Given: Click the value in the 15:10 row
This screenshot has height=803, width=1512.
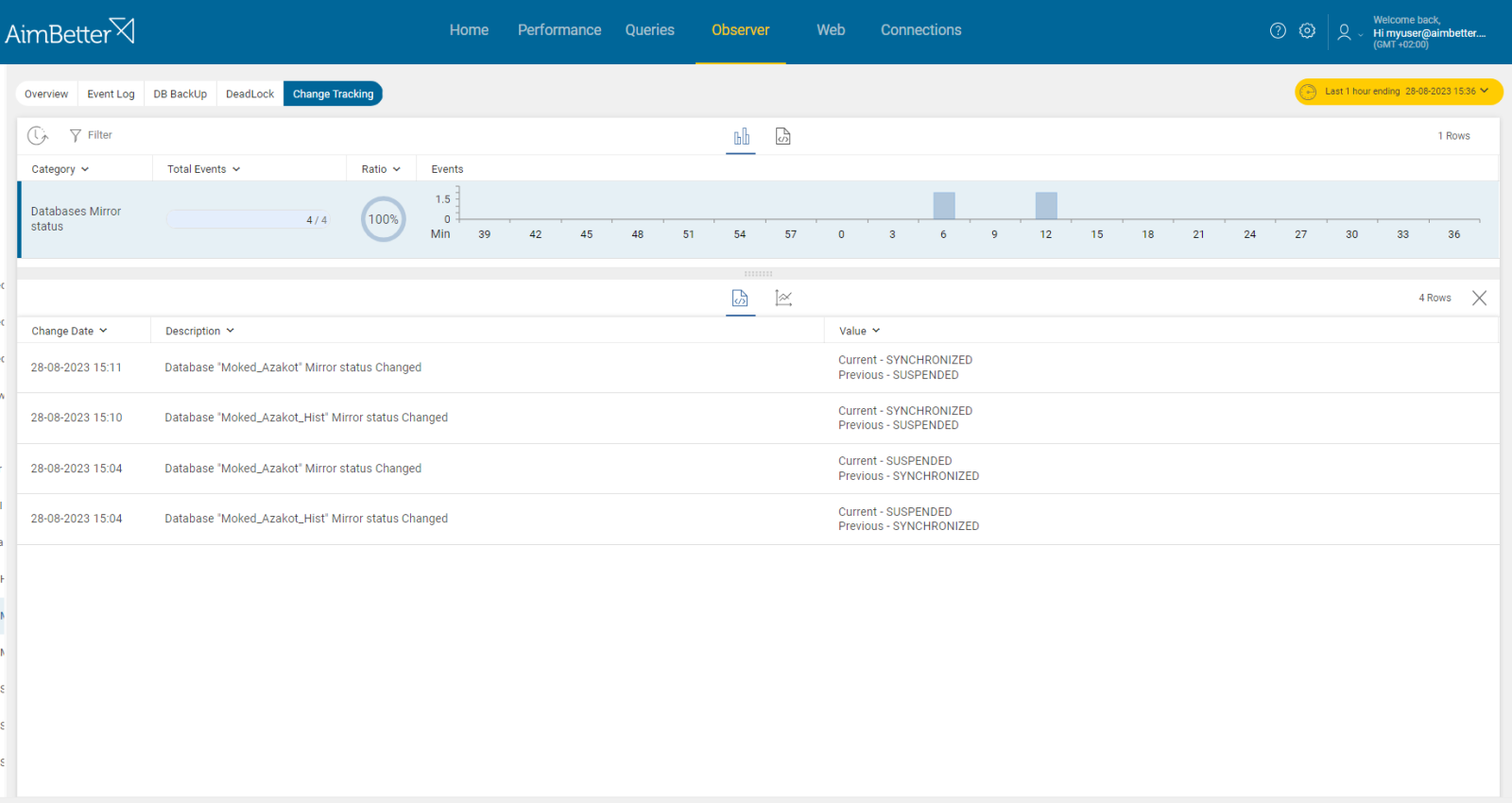Looking at the screenshot, I should [905, 419].
